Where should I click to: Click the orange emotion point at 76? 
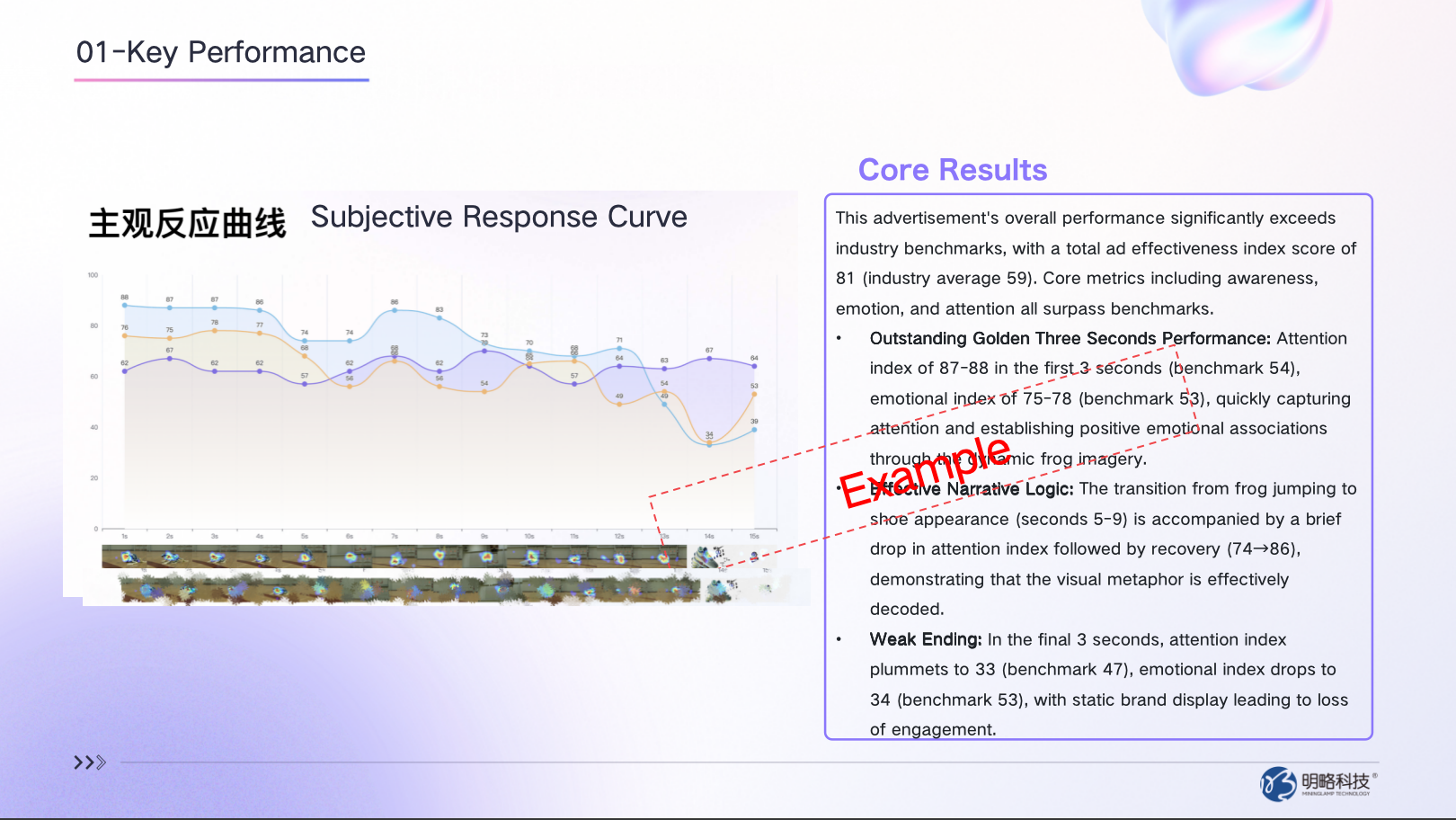click(124, 335)
